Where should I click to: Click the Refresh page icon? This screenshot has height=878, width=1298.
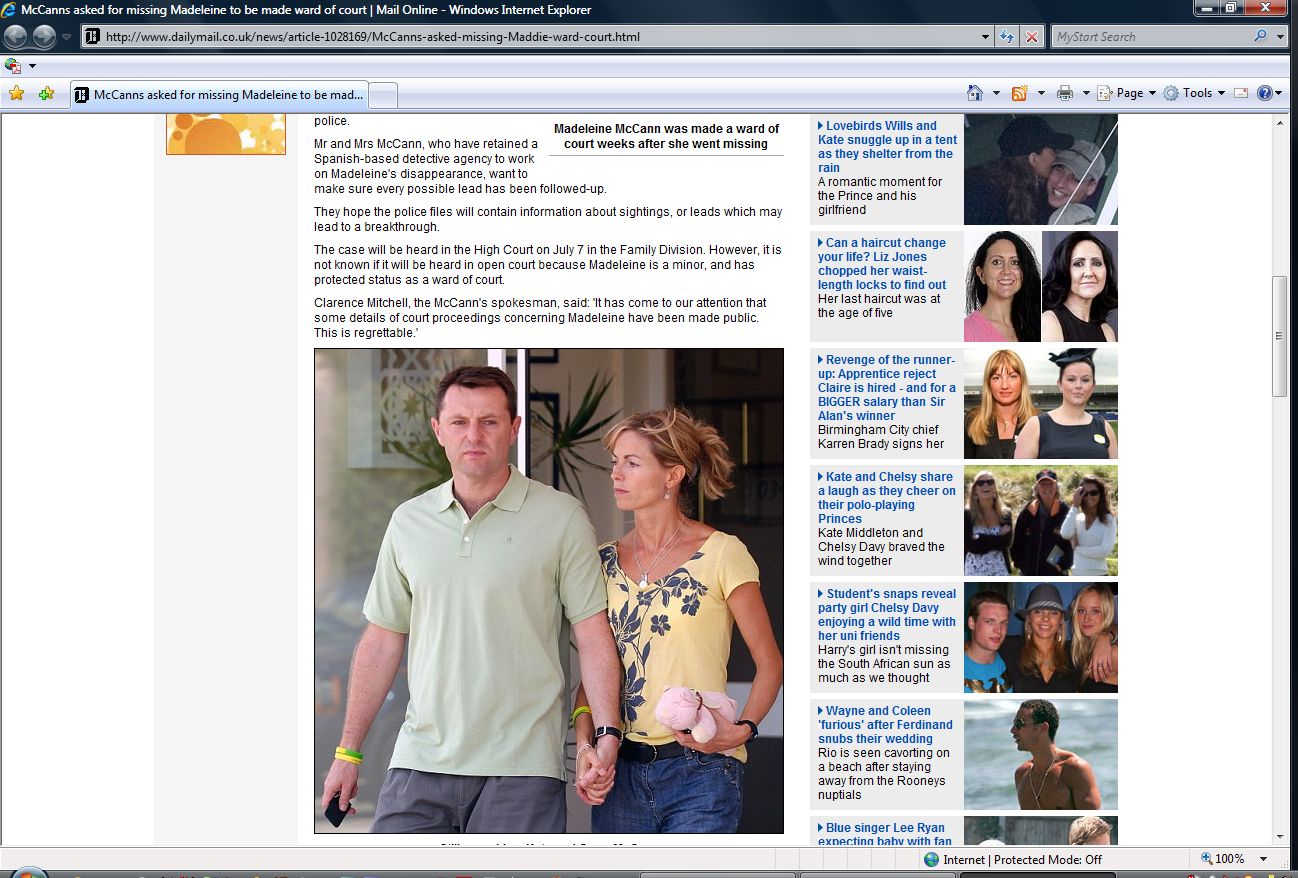[1008, 37]
